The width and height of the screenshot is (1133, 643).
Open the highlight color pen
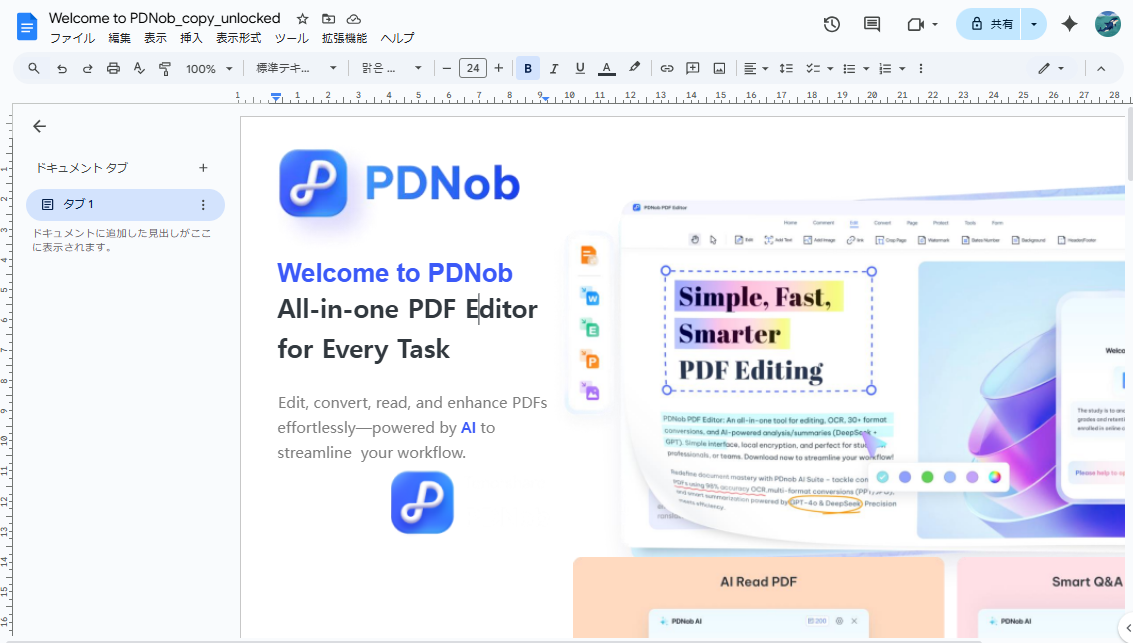click(634, 68)
